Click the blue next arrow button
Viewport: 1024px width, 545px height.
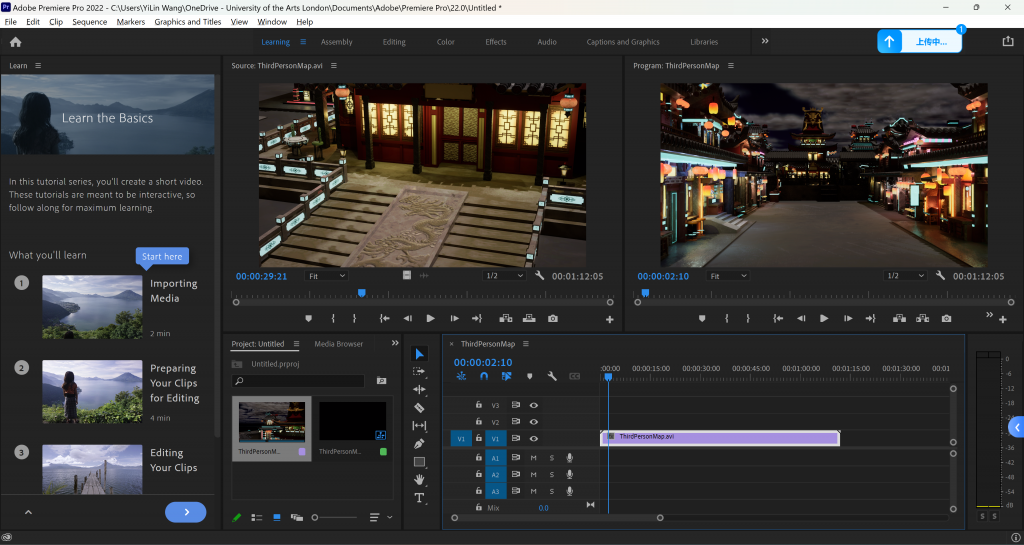185,512
